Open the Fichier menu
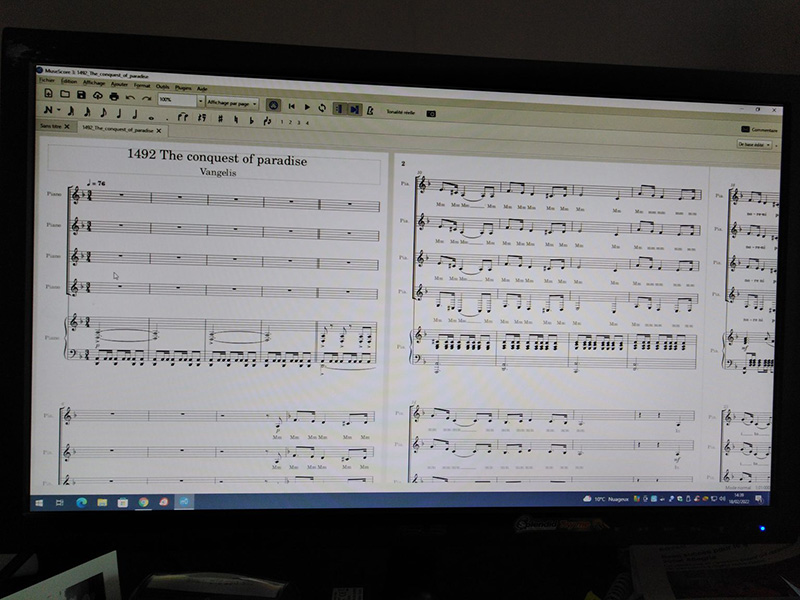Screen dimensions: 800x600 pos(47,80)
